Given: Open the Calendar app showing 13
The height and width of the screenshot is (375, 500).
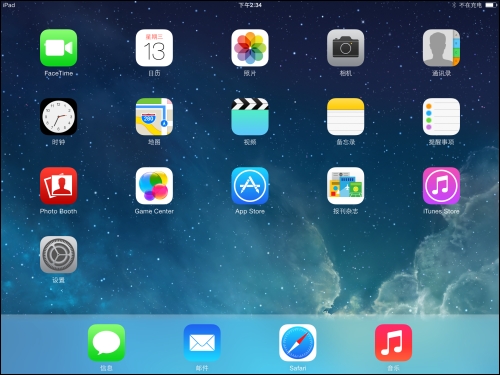Looking at the screenshot, I should (154, 48).
